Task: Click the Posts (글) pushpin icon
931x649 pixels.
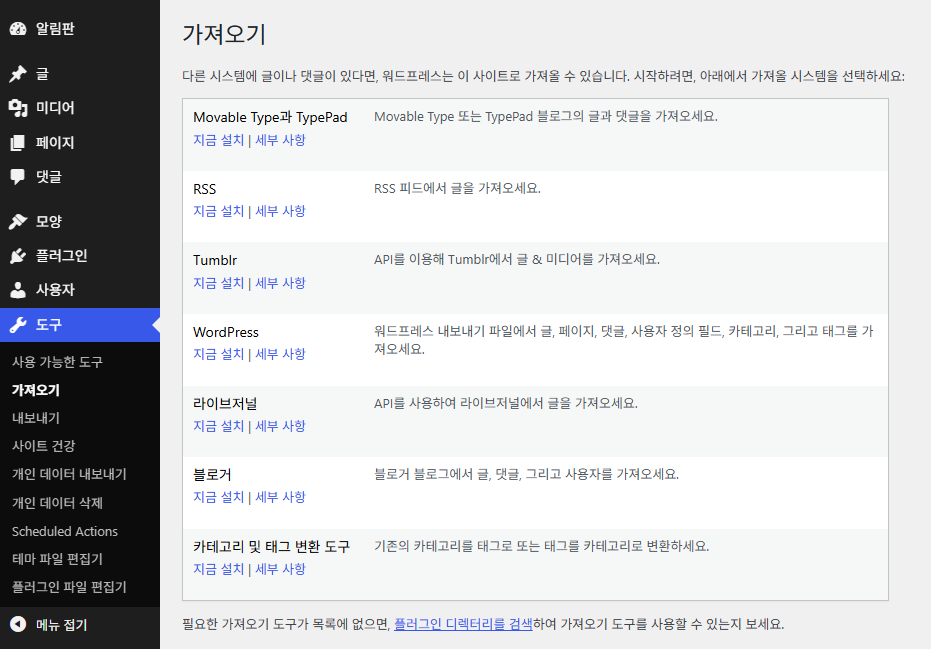Action: click(x=18, y=74)
